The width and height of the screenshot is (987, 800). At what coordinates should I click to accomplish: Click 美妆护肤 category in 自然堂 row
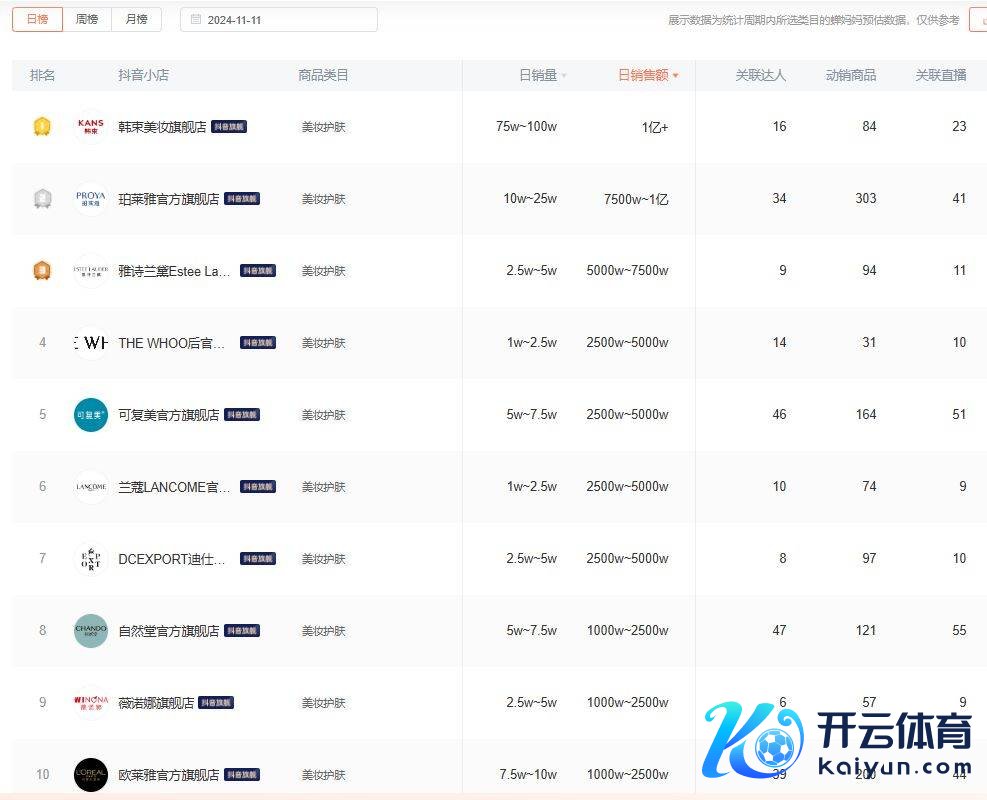tap(324, 631)
